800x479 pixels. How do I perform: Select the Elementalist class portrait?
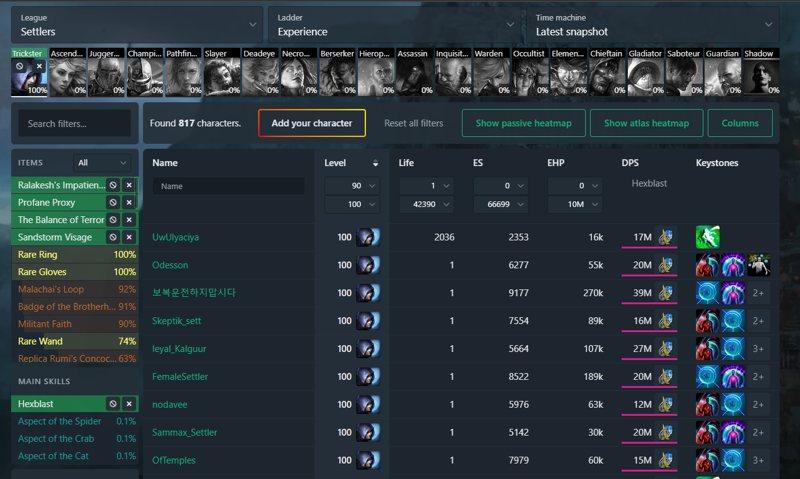pyautogui.click(x=568, y=72)
